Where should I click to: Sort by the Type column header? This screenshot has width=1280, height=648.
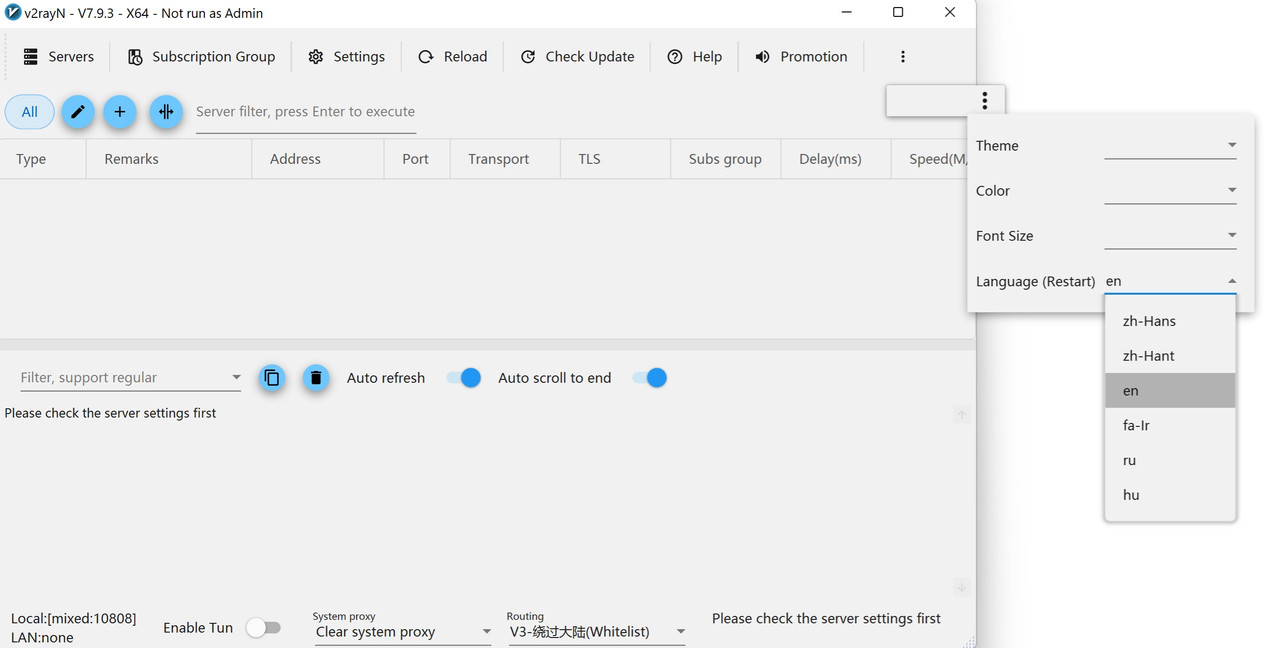(43, 159)
